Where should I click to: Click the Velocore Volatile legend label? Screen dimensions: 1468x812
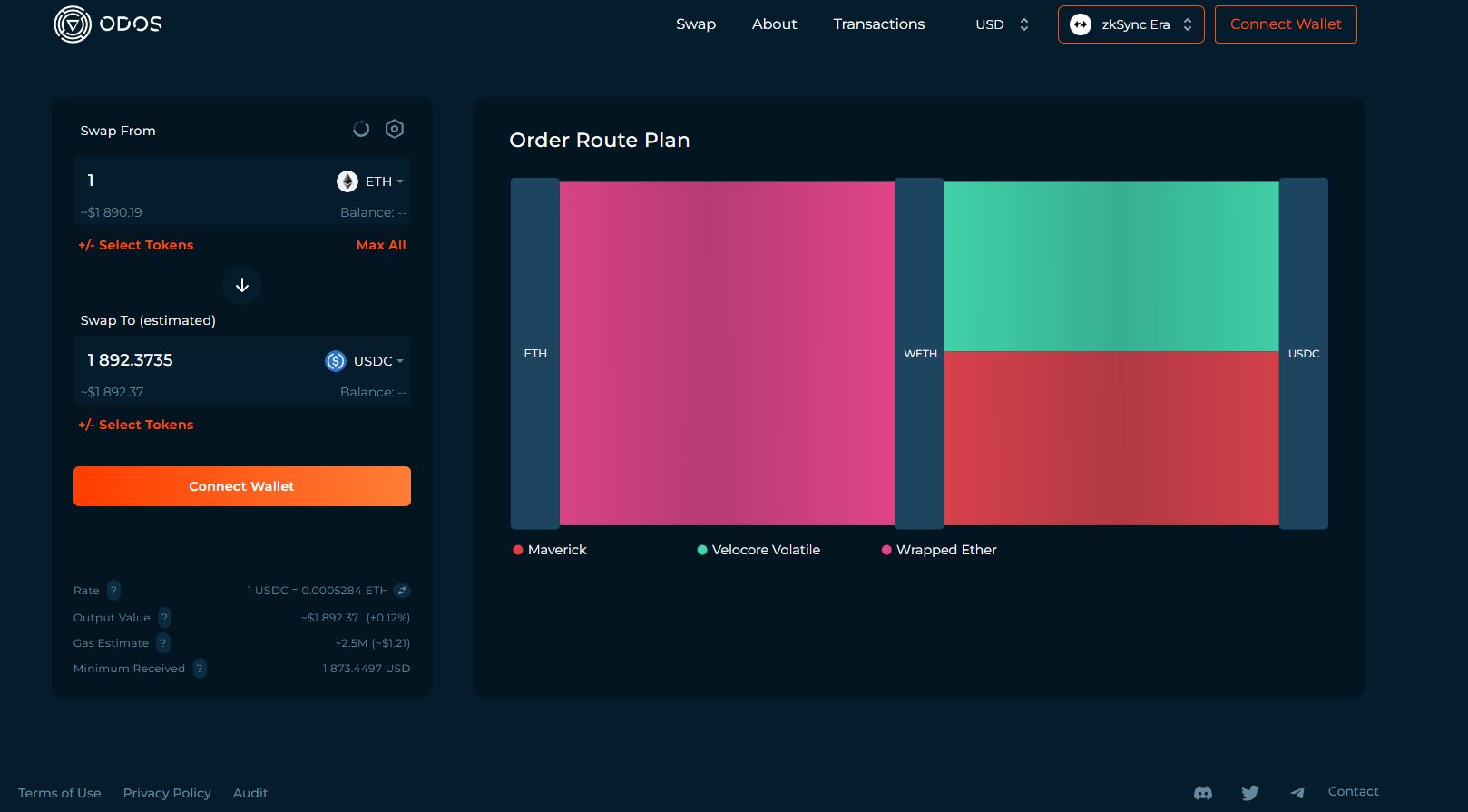pyautogui.click(x=766, y=550)
